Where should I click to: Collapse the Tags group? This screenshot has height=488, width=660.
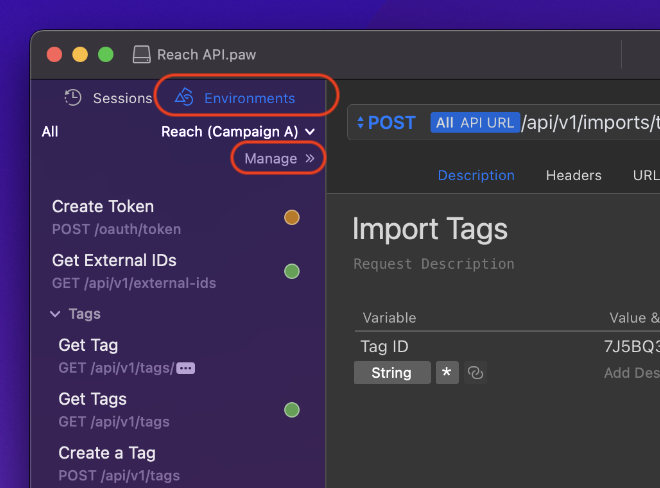click(55, 314)
